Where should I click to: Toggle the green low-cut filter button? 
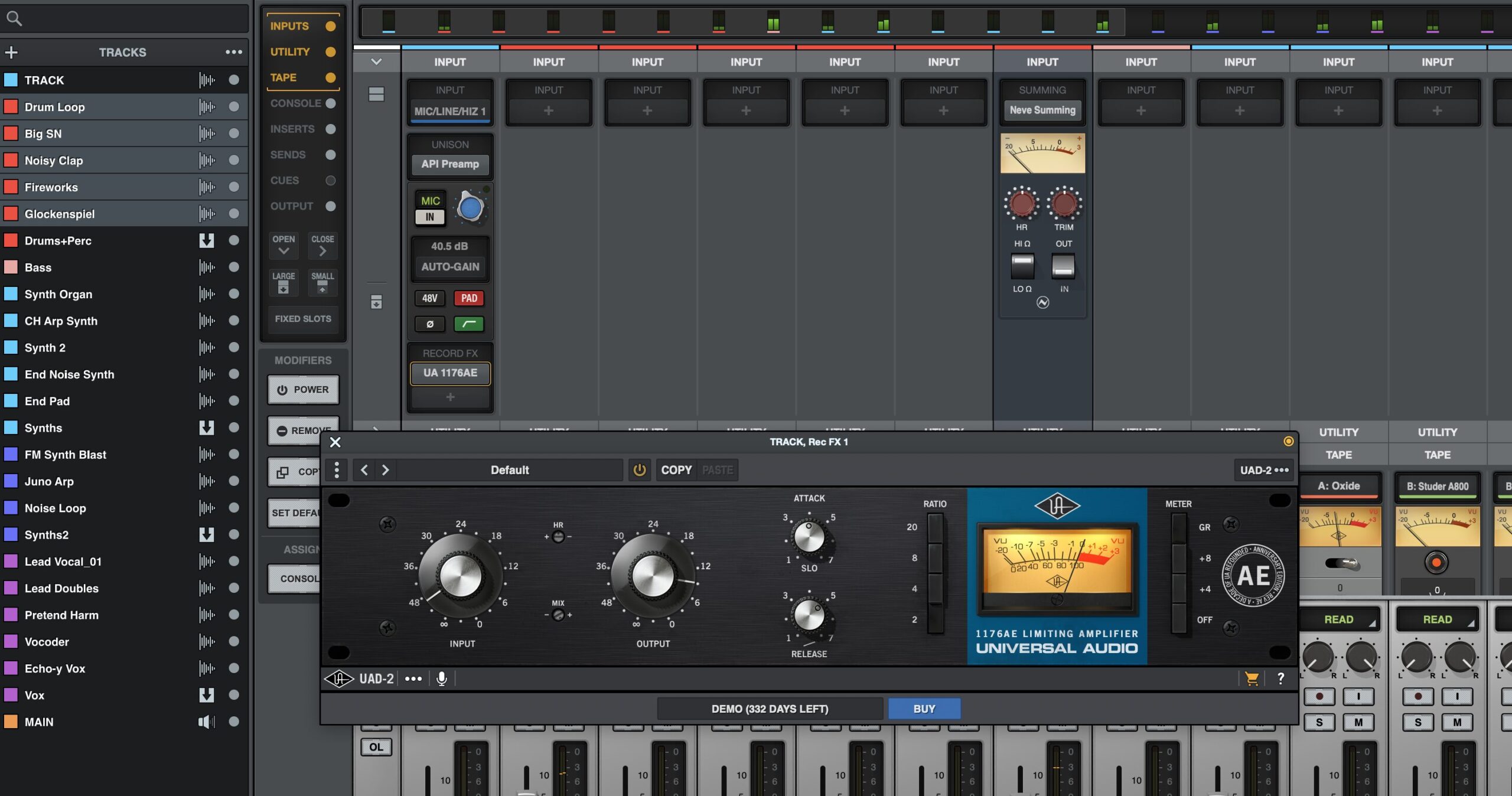[469, 324]
